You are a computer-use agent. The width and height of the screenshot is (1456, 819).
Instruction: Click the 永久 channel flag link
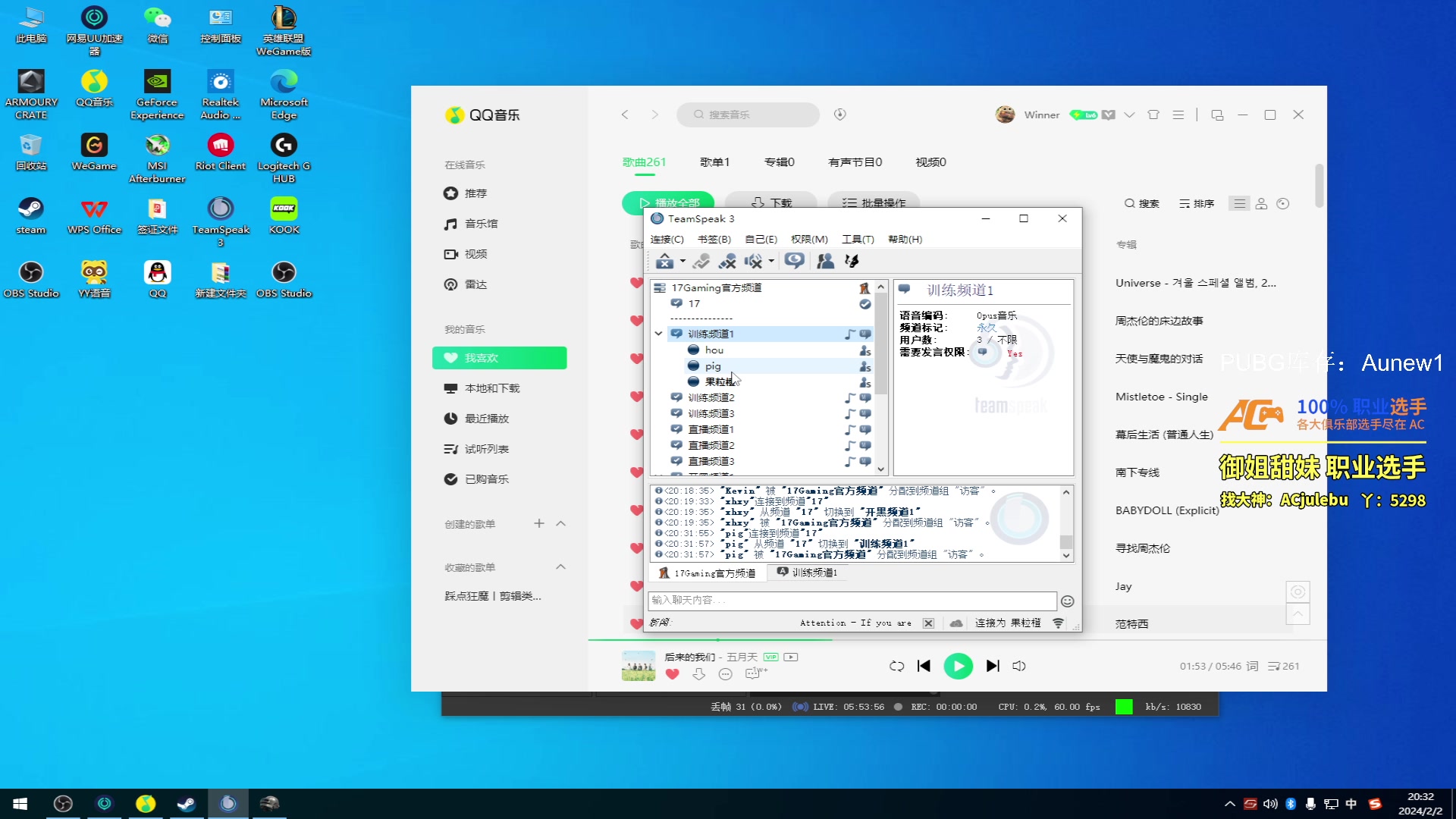pos(986,328)
